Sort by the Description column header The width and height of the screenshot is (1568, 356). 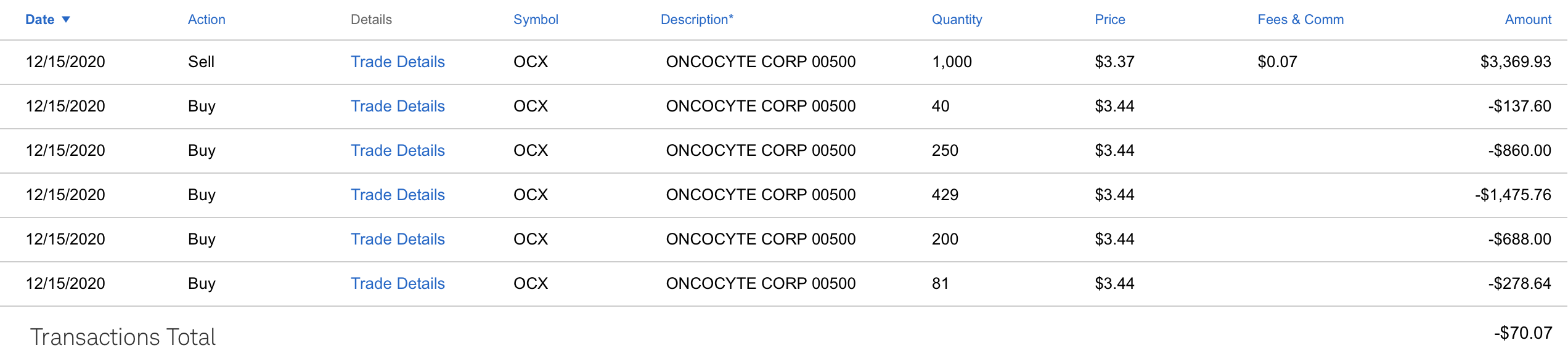[696, 20]
